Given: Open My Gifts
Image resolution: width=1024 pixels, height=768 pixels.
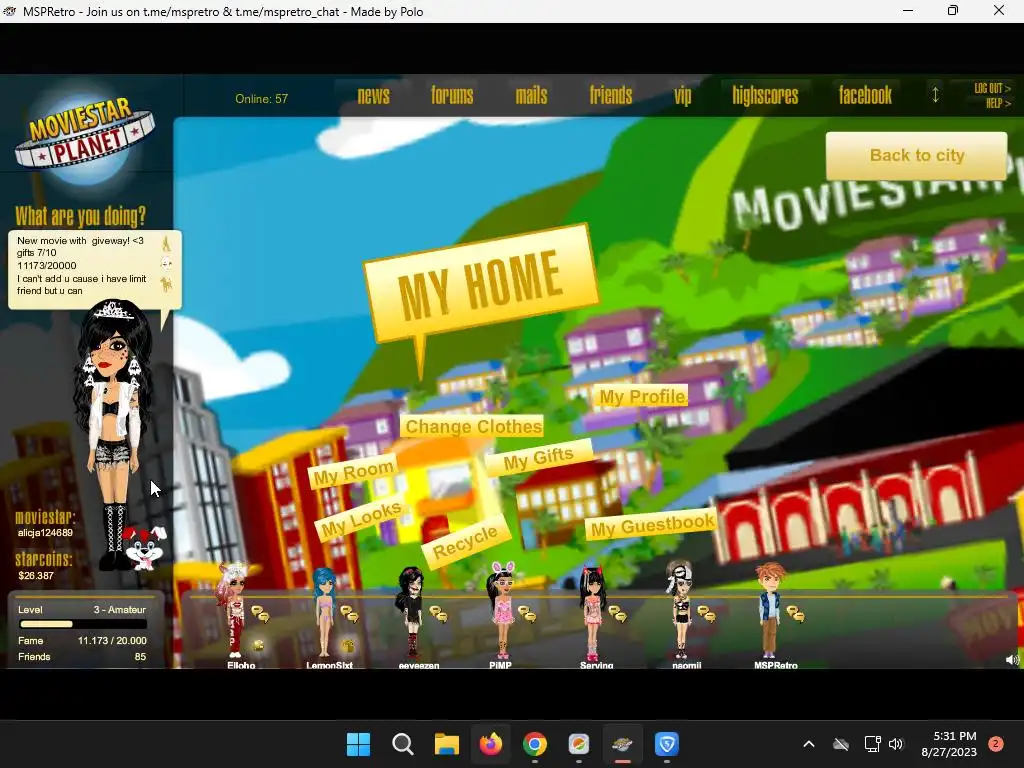Looking at the screenshot, I should coord(539,458).
